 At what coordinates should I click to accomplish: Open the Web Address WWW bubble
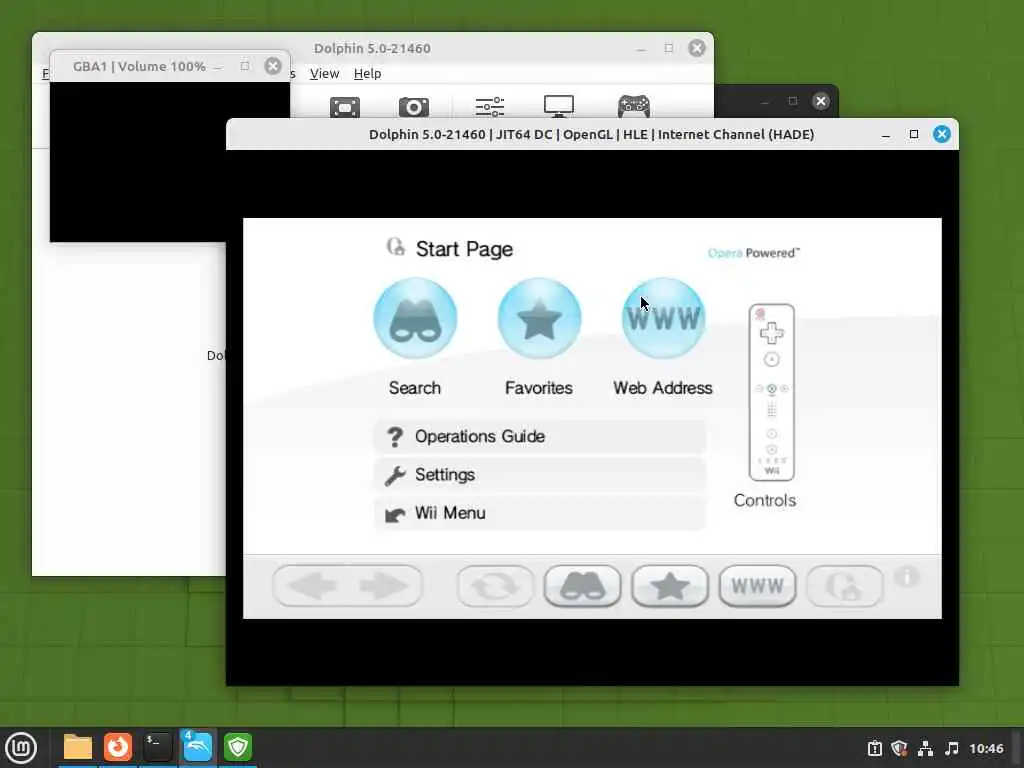(x=663, y=318)
